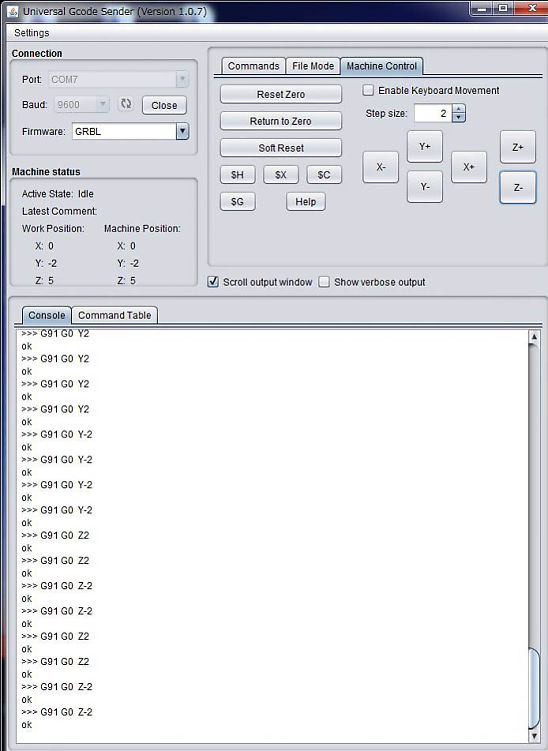Screen dimensions: 548x751
Task: Click the Java app icon in title bar
Action: [x=12, y=11]
